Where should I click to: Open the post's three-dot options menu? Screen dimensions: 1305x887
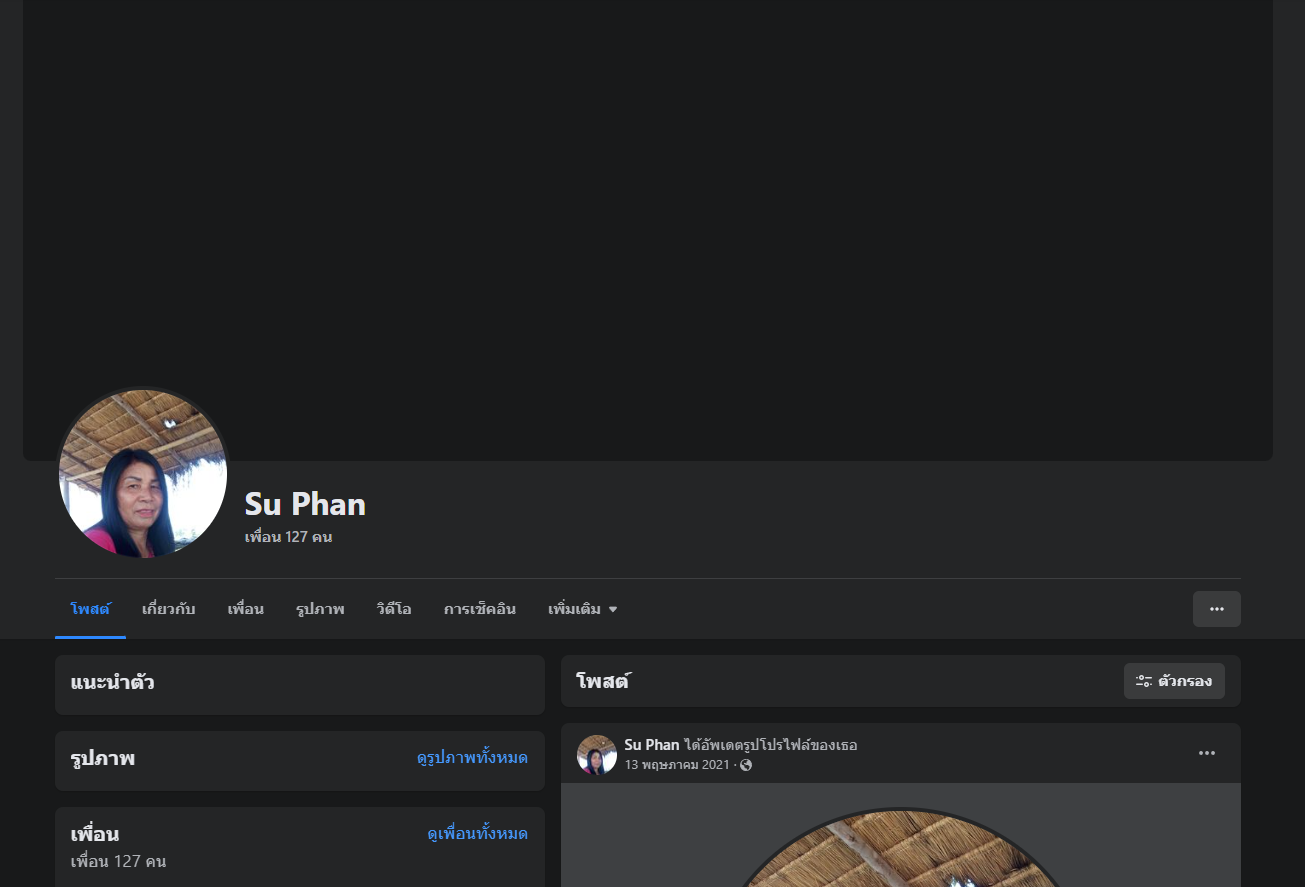pos(1207,753)
